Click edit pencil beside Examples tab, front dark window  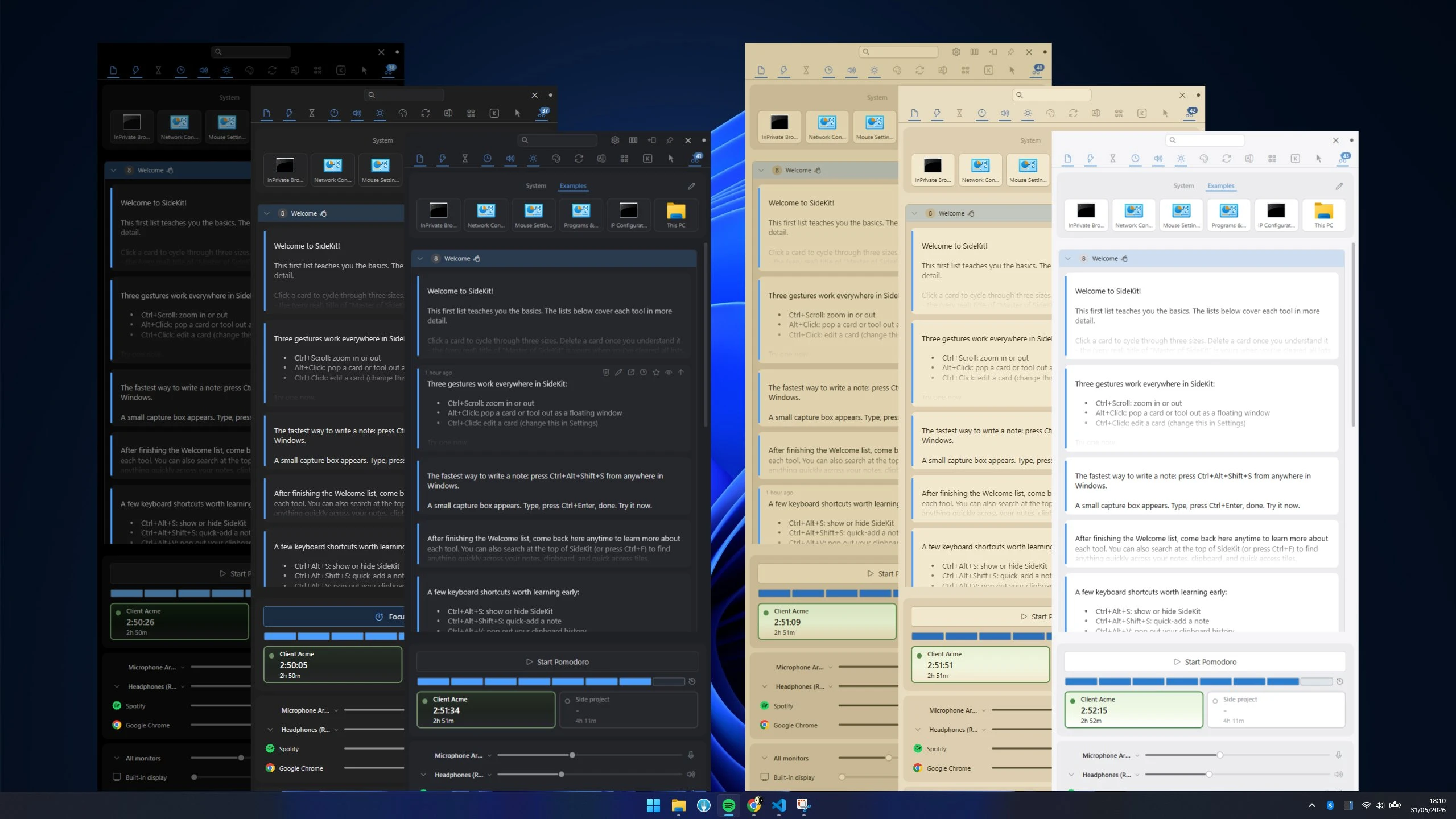point(691,186)
